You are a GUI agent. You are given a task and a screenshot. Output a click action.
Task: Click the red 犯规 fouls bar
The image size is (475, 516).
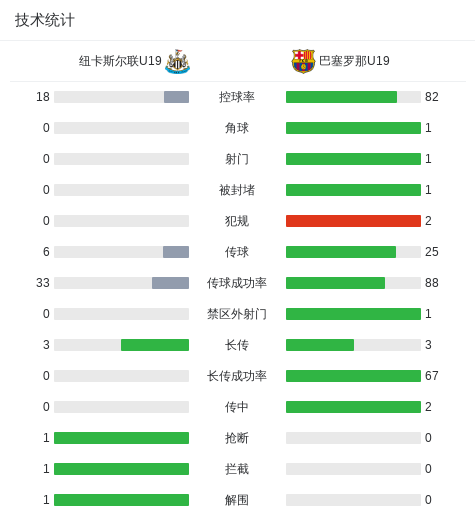pos(353,221)
